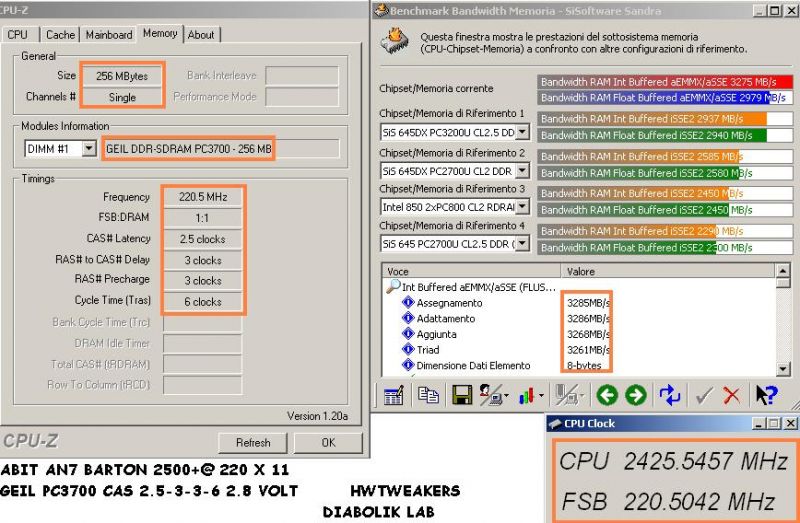Click the 3261MB/s Triad value

tap(588, 350)
